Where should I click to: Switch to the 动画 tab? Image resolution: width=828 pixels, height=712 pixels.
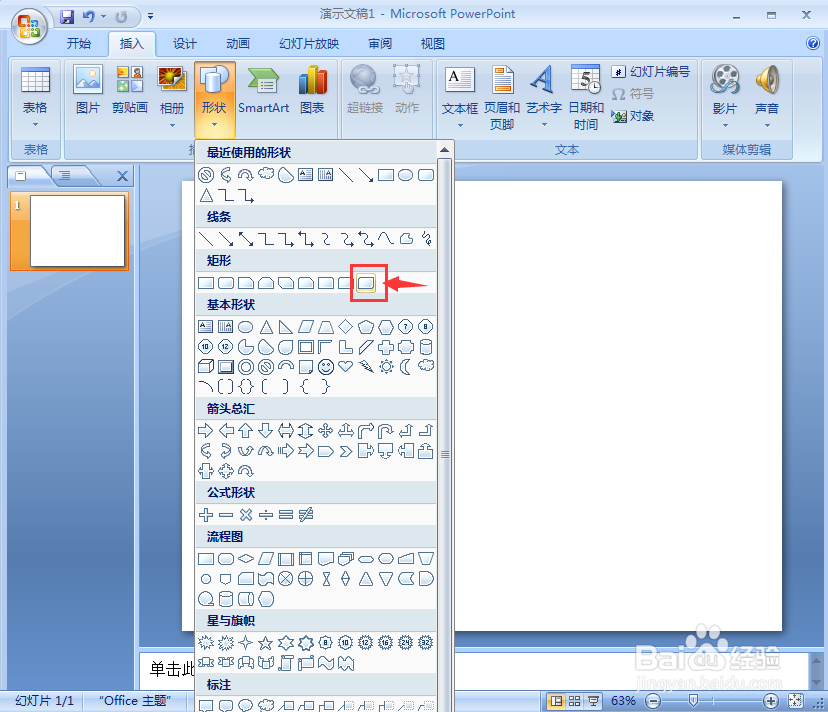click(238, 44)
